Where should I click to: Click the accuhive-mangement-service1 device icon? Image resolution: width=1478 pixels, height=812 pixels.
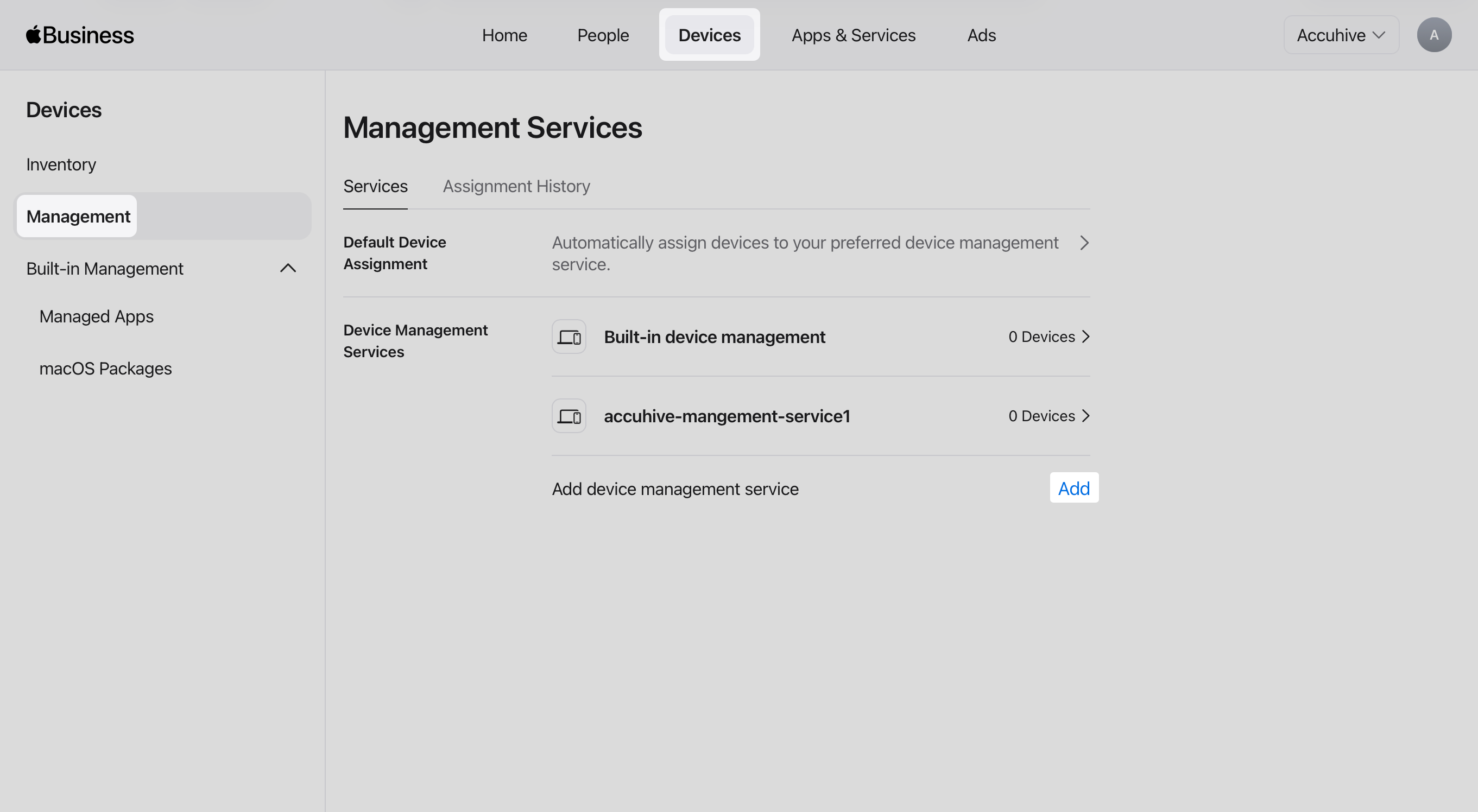[x=569, y=416]
